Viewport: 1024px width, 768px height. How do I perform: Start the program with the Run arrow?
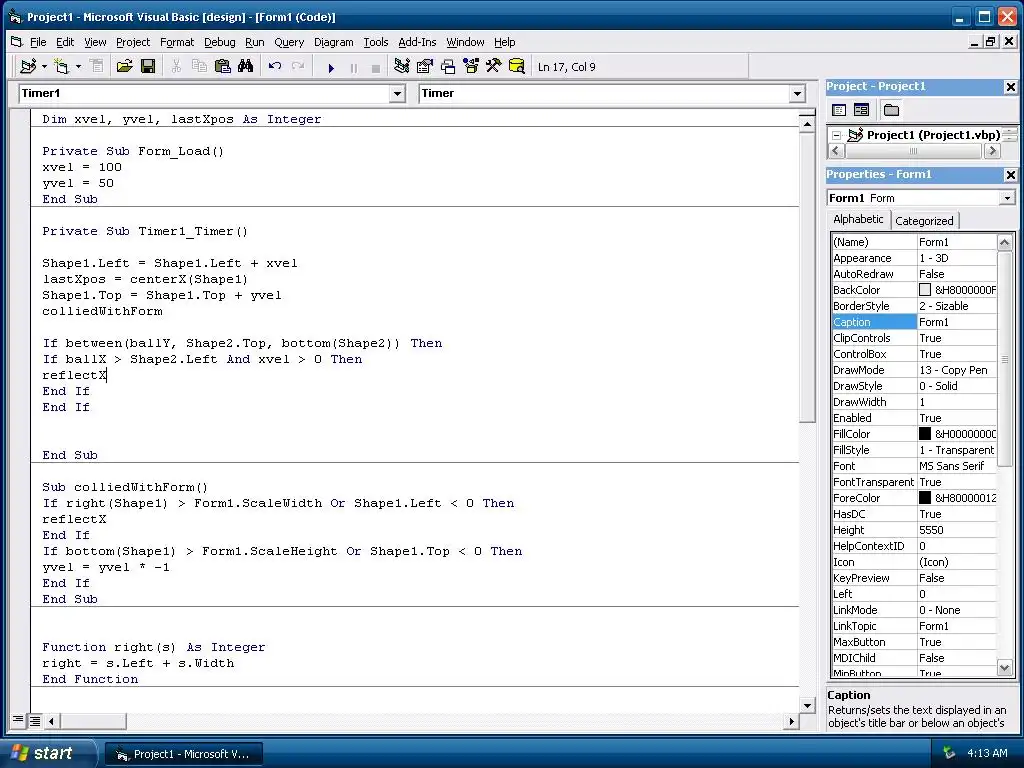point(330,67)
